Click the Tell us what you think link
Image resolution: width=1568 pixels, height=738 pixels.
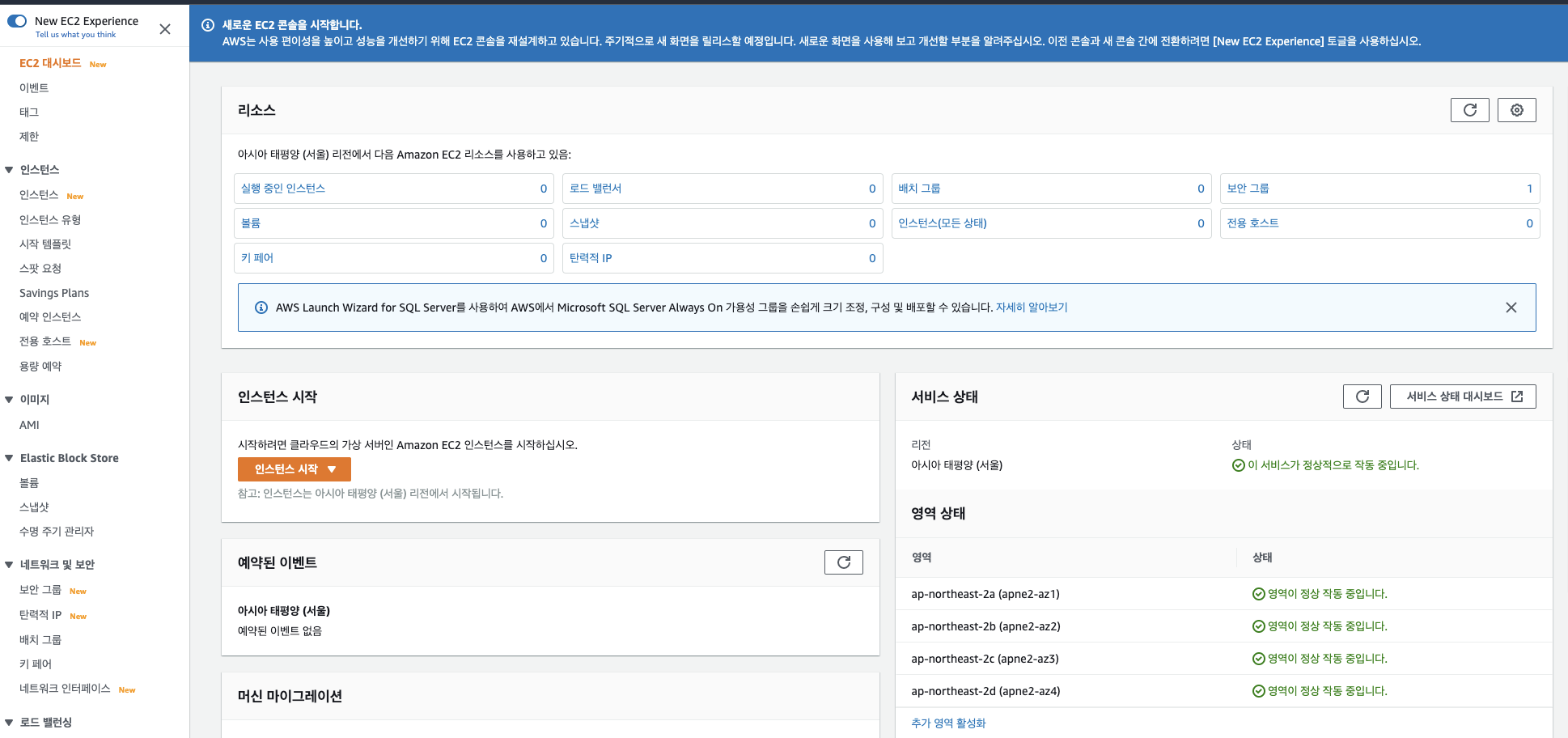pos(75,35)
